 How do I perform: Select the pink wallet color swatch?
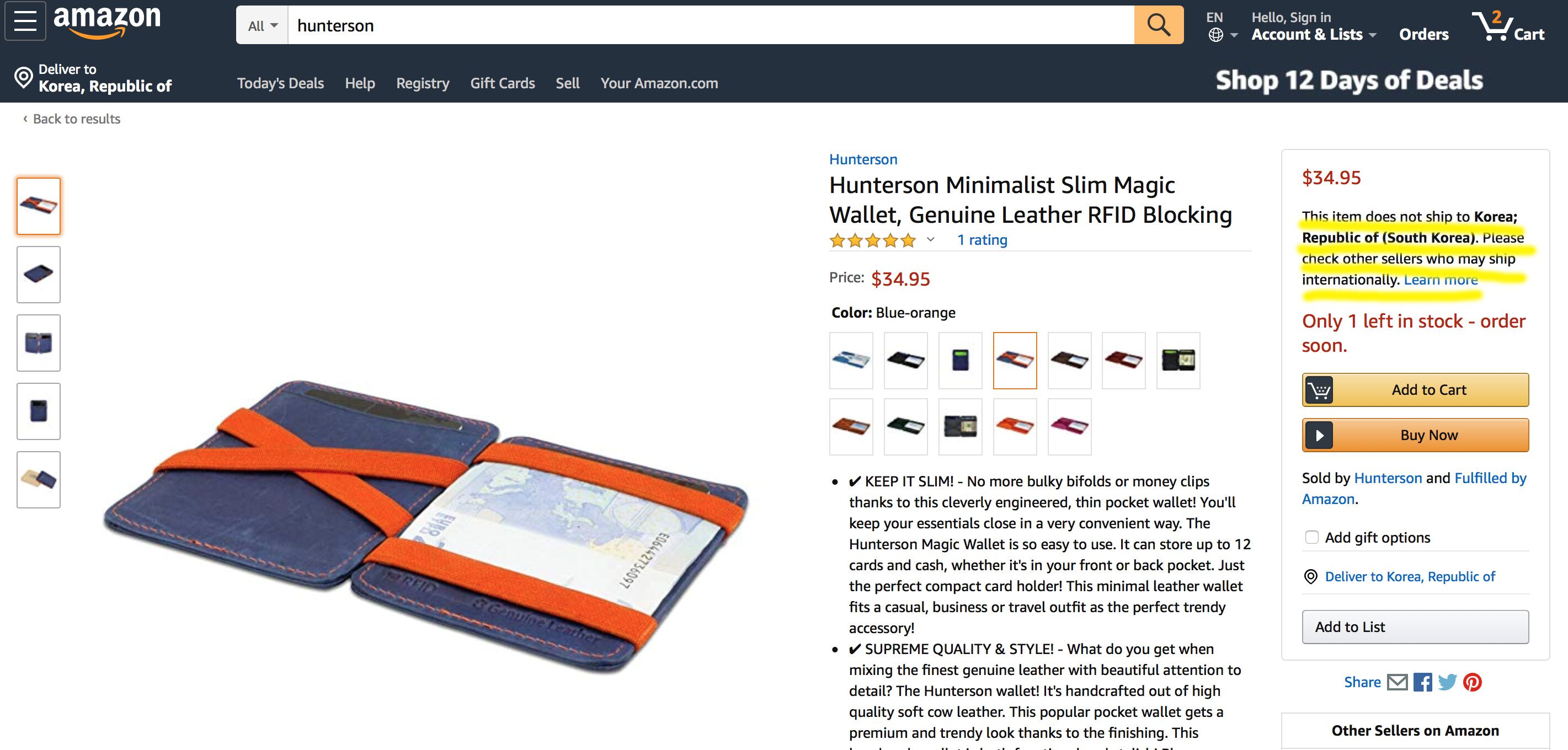[1069, 426]
